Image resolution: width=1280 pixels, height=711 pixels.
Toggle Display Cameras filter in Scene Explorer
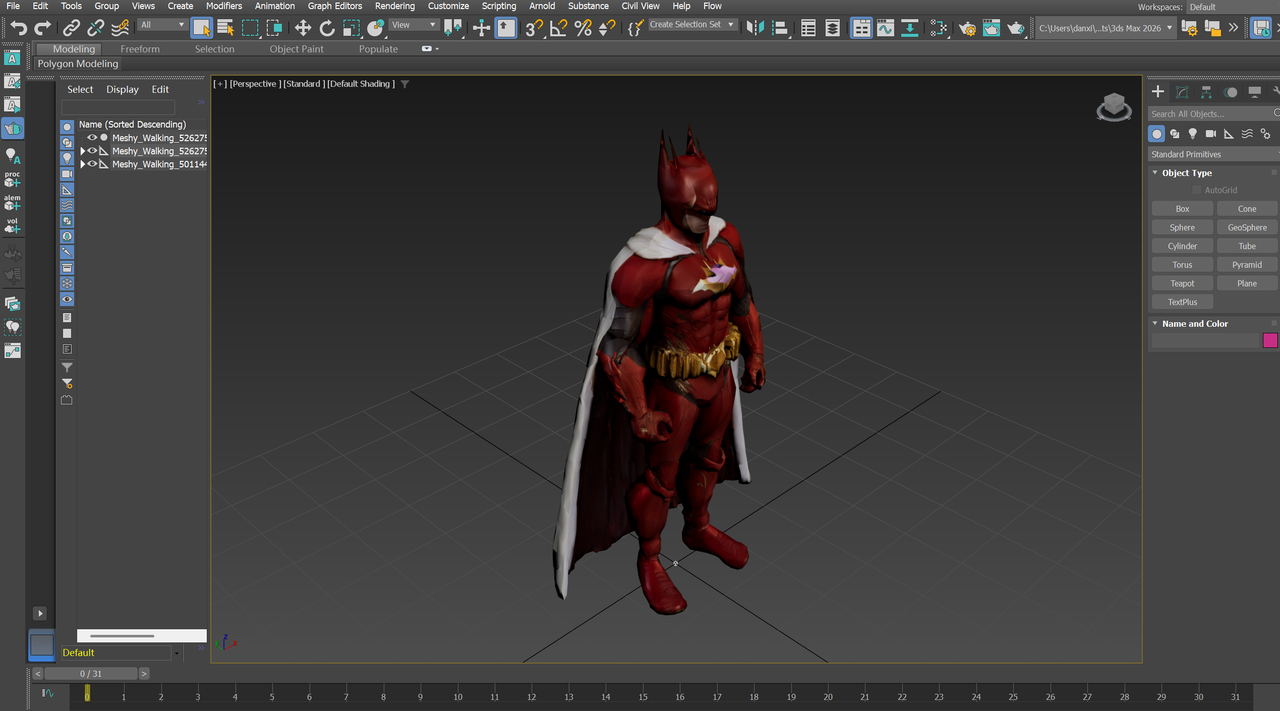[67, 174]
